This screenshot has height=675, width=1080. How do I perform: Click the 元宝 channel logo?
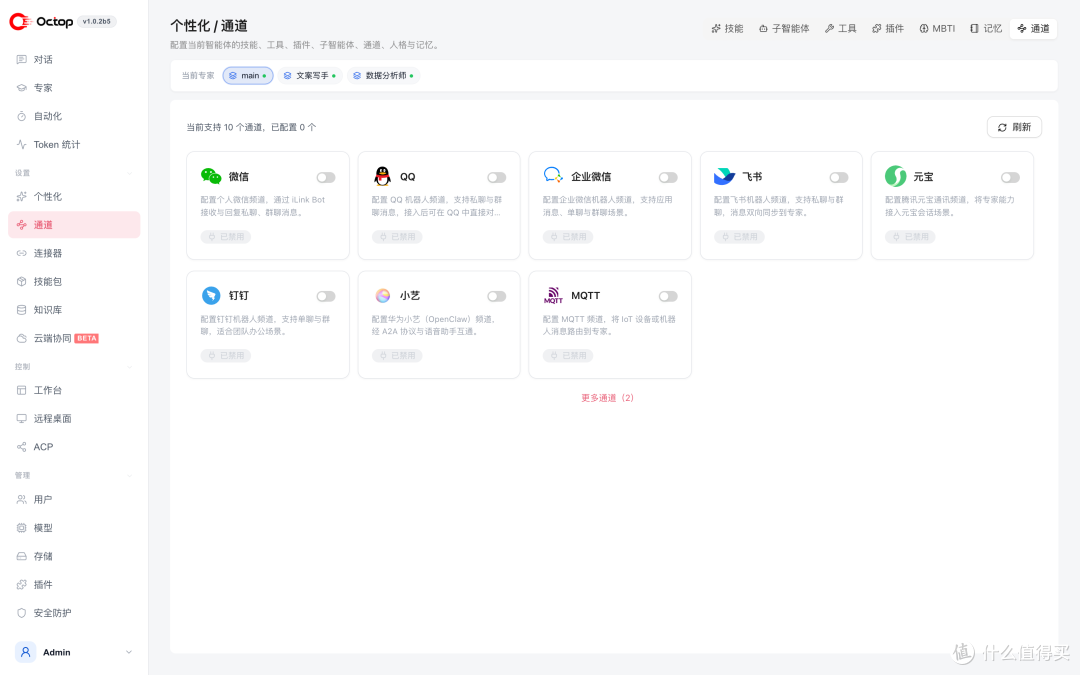pyautogui.click(x=895, y=176)
